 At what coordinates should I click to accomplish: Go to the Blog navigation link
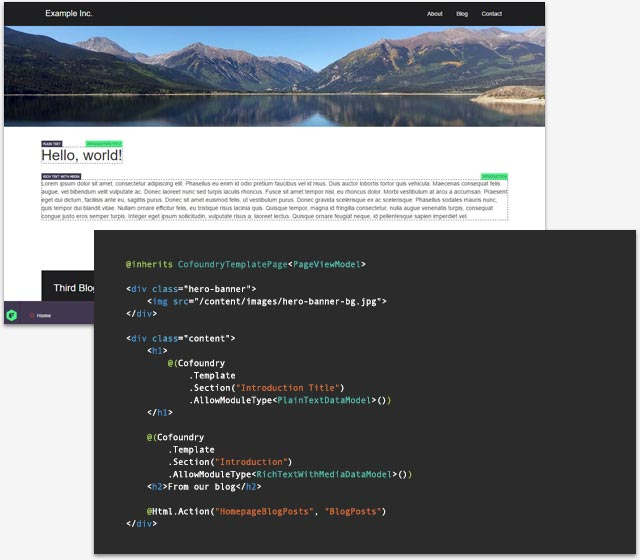[462, 14]
